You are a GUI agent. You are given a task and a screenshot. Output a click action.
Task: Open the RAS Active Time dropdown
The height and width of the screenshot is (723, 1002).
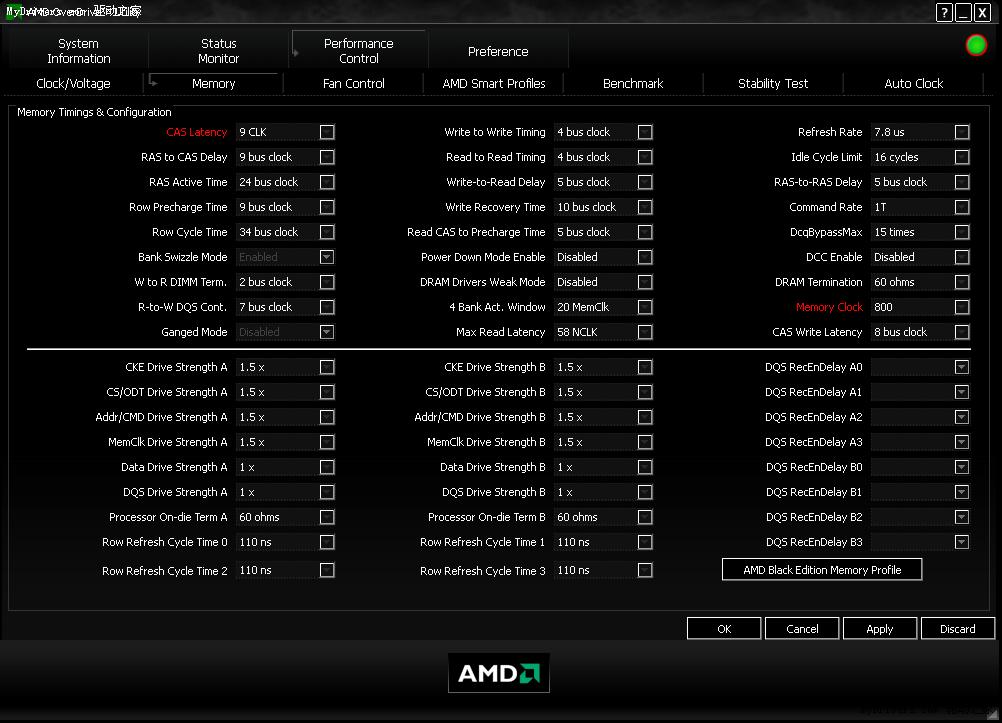pos(327,182)
